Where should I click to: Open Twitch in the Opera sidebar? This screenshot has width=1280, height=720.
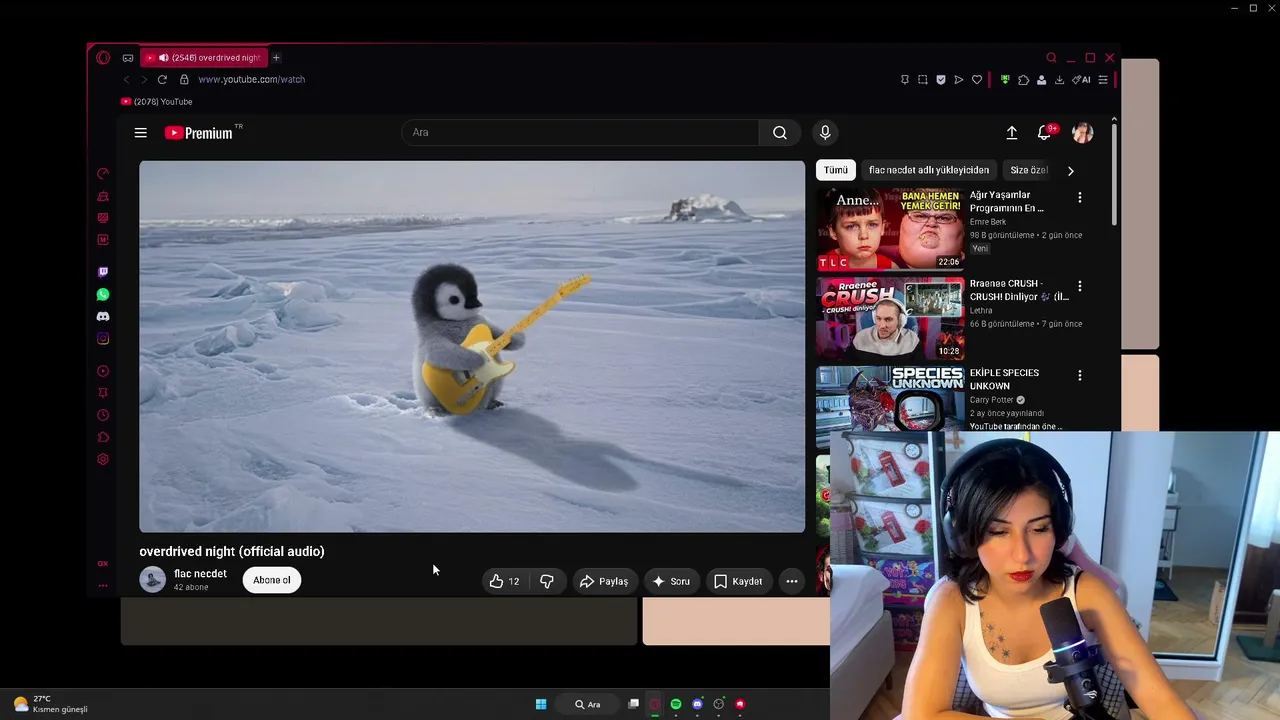tap(103, 272)
